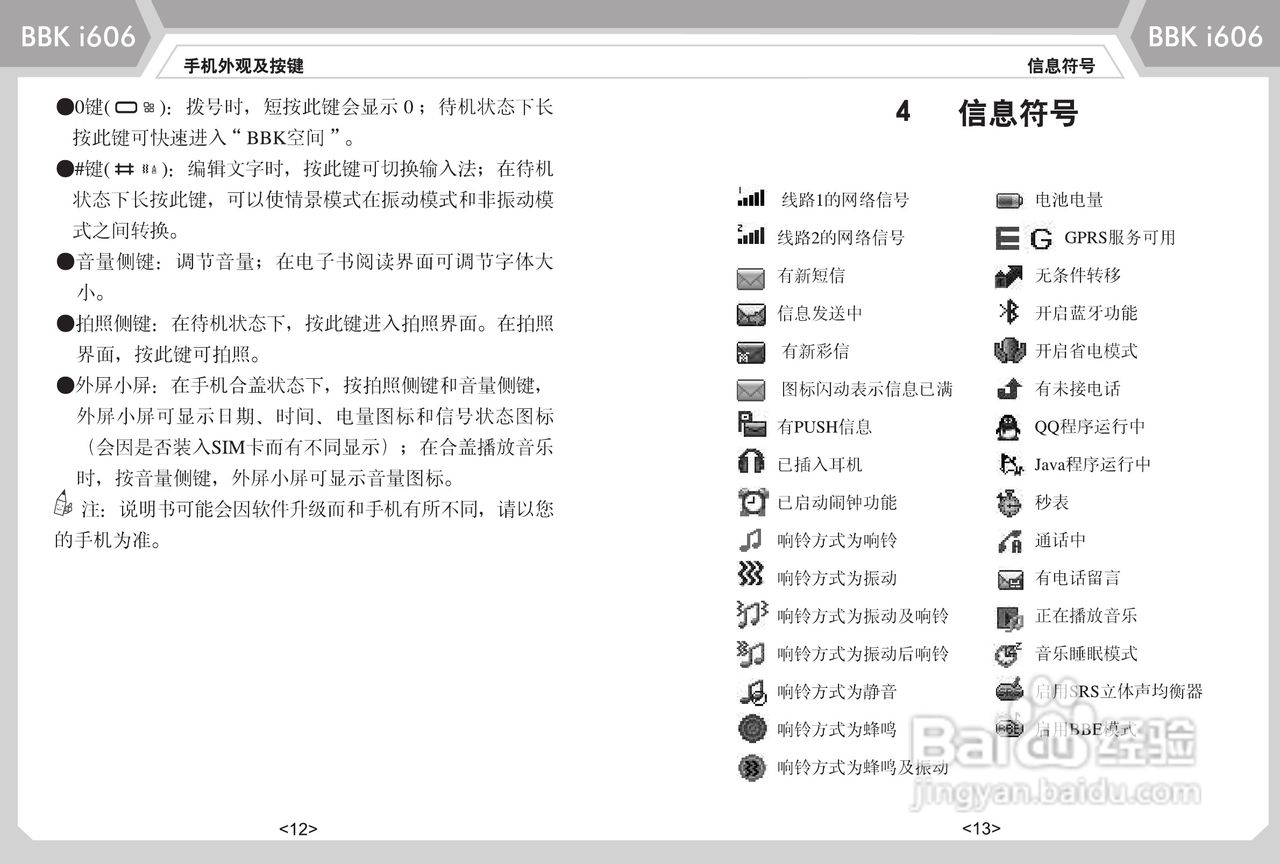The height and width of the screenshot is (864, 1280).
Task: Click the battery level icon (电池电量)
Action: pyautogui.click(x=1009, y=201)
